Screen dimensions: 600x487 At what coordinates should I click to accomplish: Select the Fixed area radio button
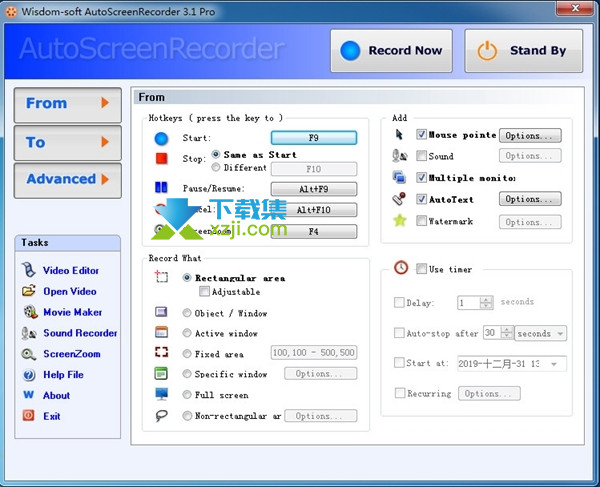click(x=187, y=354)
